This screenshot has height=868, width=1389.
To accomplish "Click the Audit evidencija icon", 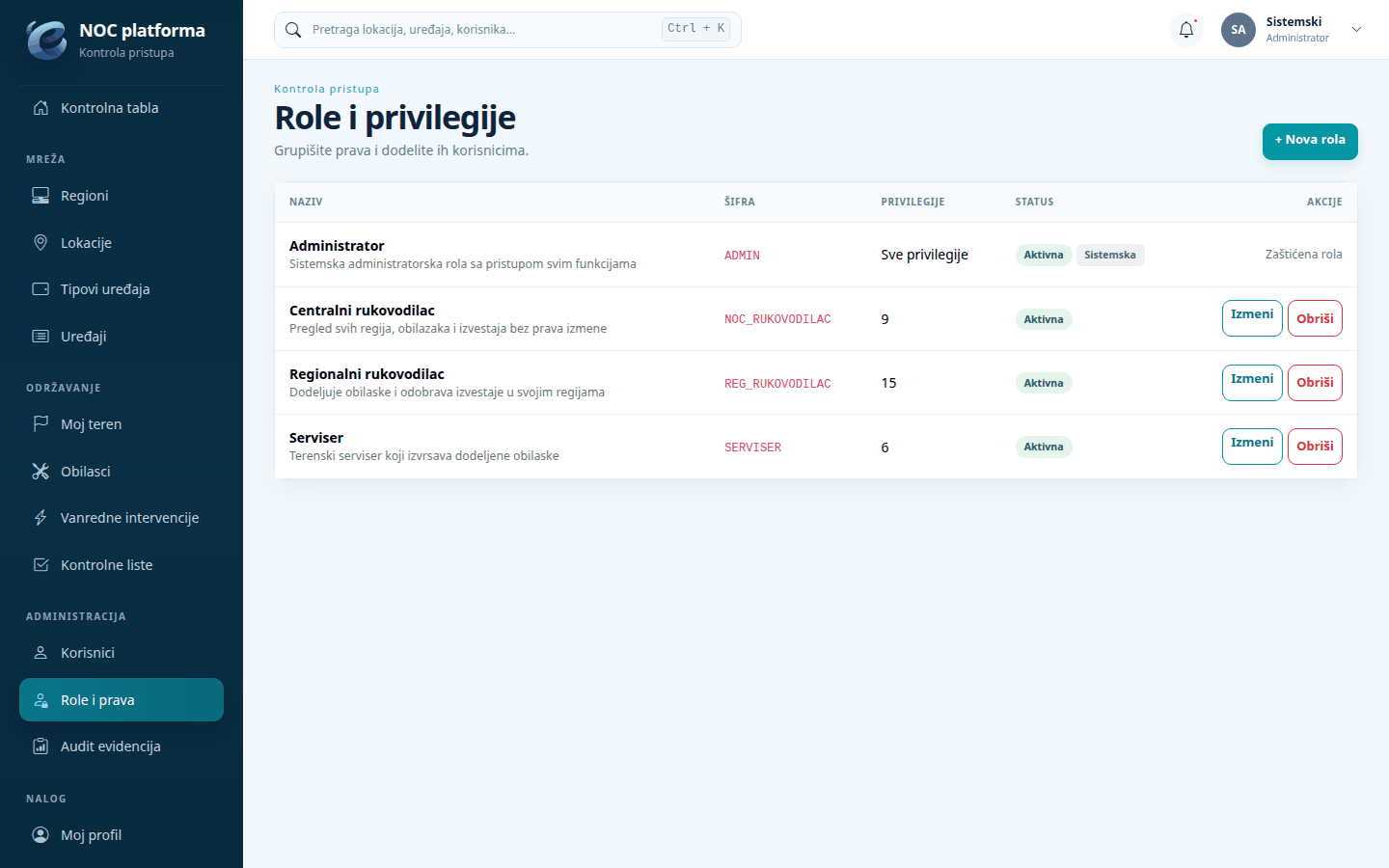I will [41, 746].
